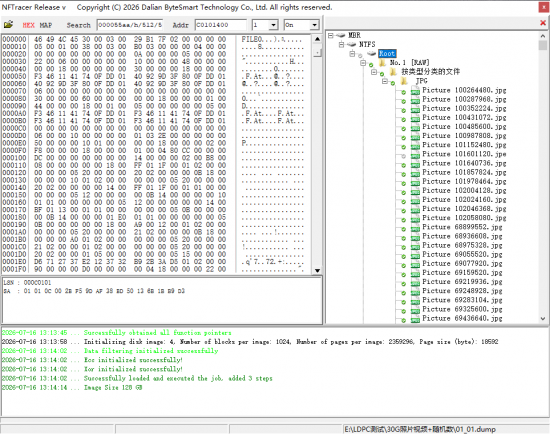
Task: Collapse the MBR tree node
Action: 330,35
